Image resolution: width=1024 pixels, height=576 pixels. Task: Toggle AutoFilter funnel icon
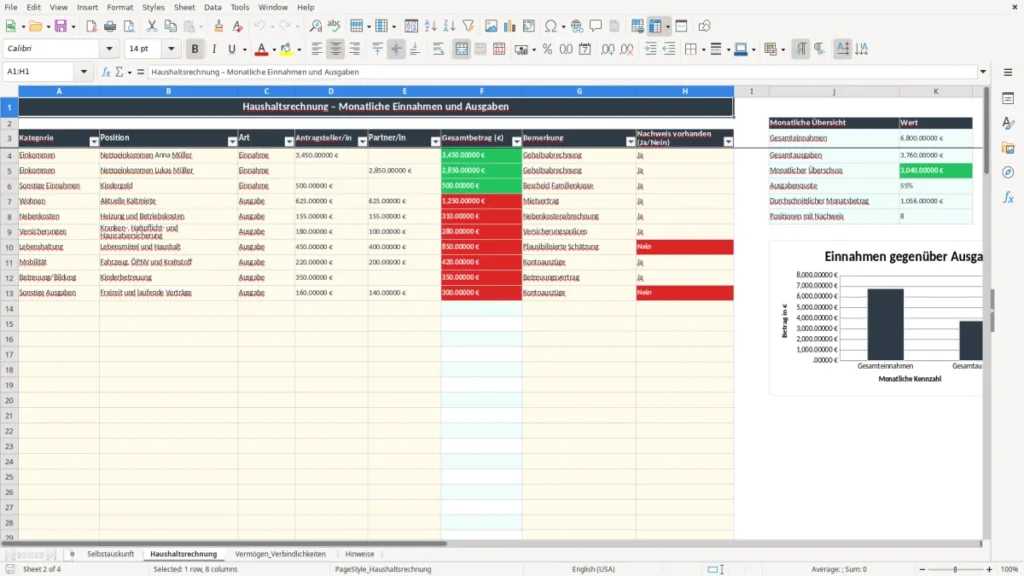468,26
